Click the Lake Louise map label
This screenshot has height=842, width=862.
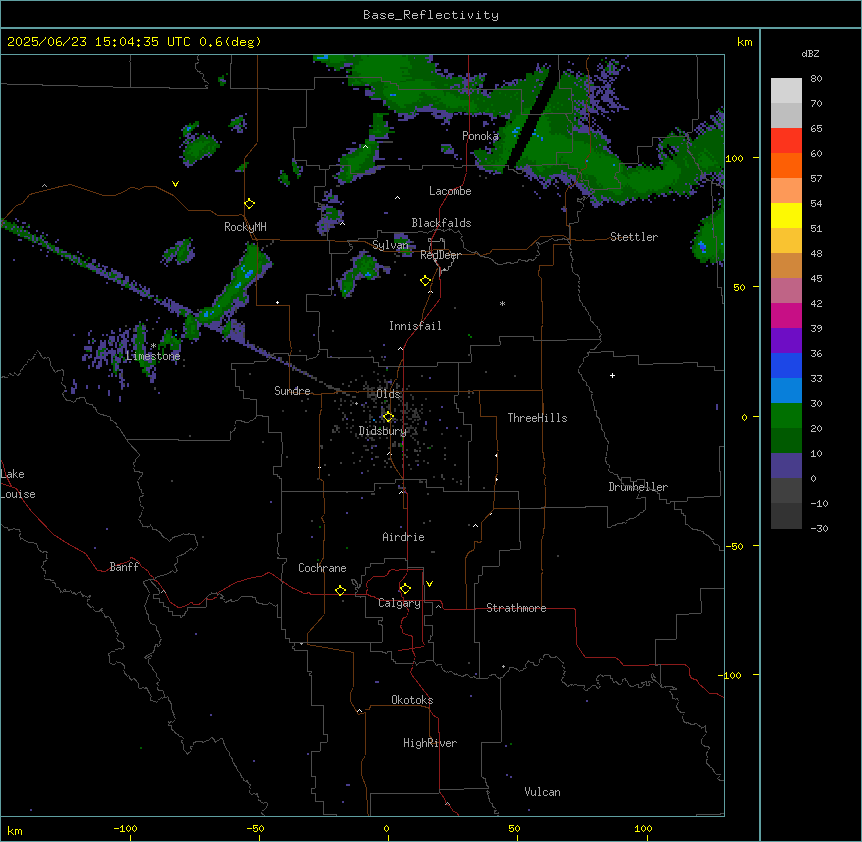(18, 484)
